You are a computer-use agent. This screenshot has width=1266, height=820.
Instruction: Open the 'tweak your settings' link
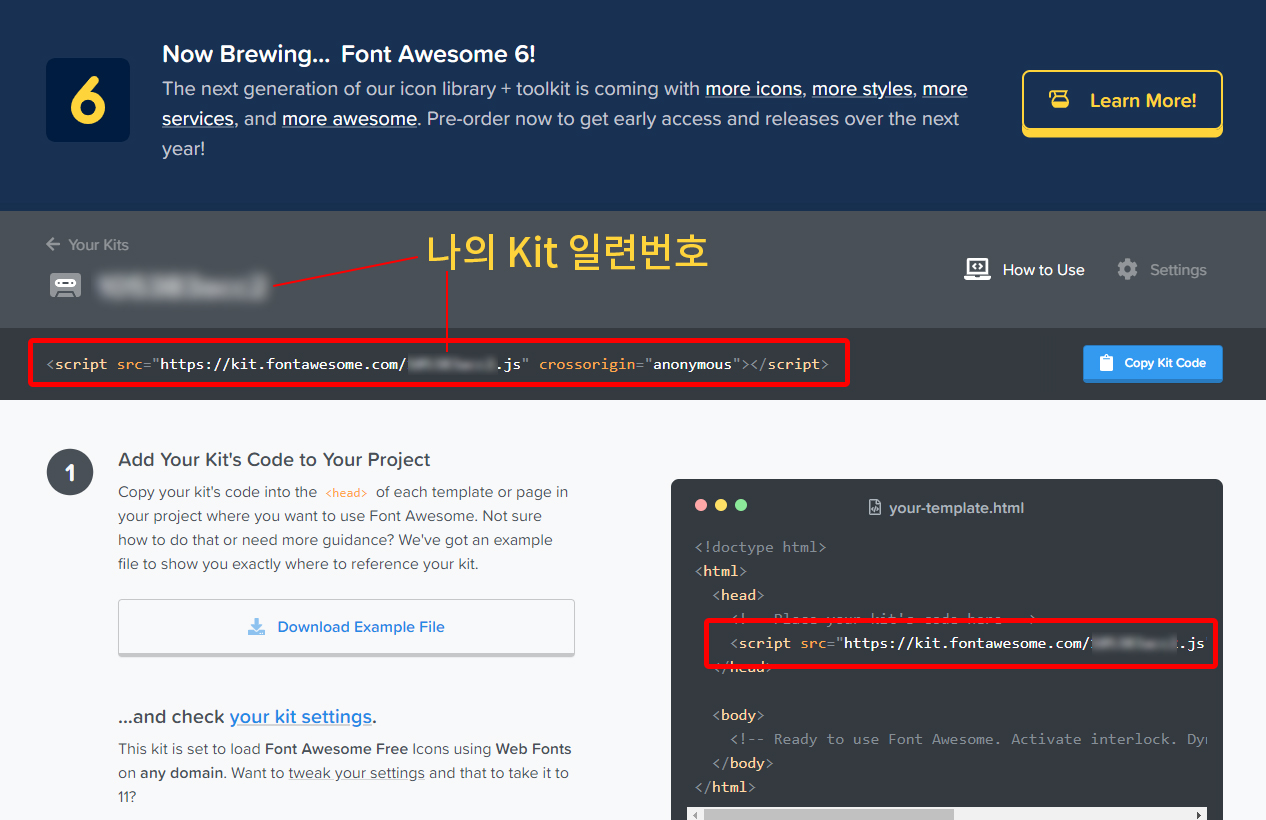click(358, 773)
